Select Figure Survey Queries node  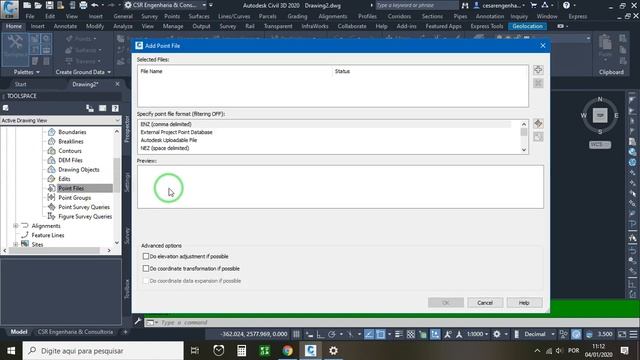click(x=85, y=217)
